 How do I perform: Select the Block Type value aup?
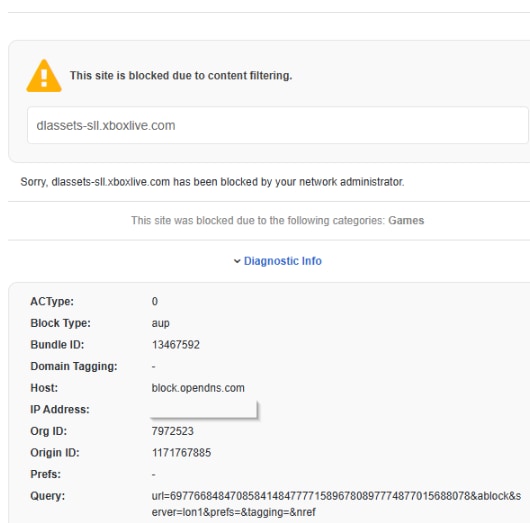tap(161, 324)
